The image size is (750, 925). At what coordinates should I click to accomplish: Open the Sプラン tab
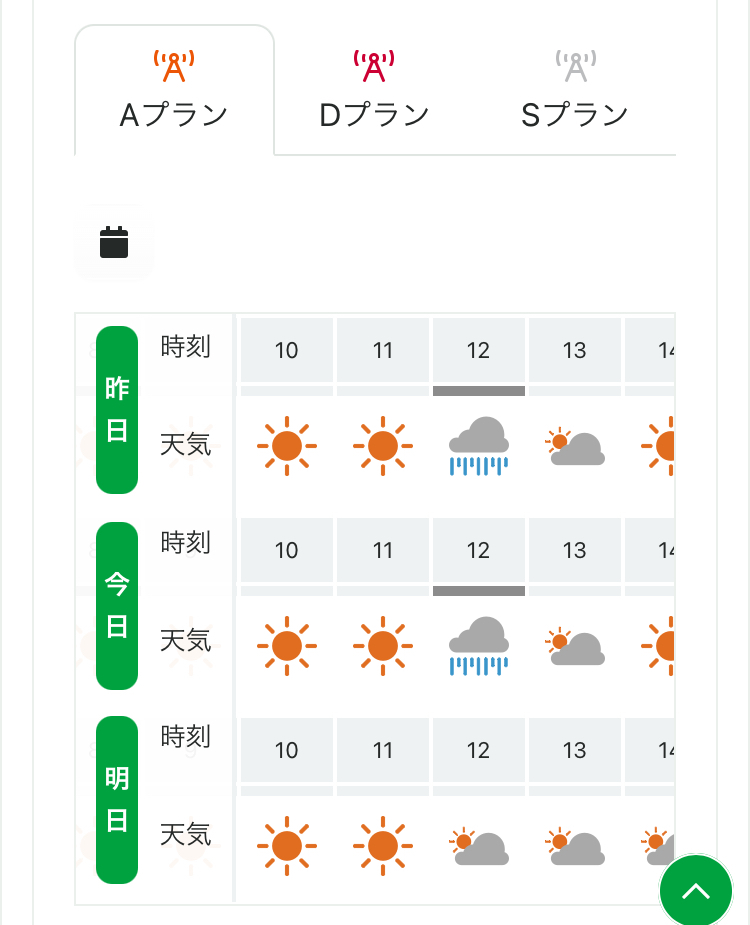pos(574,91)
